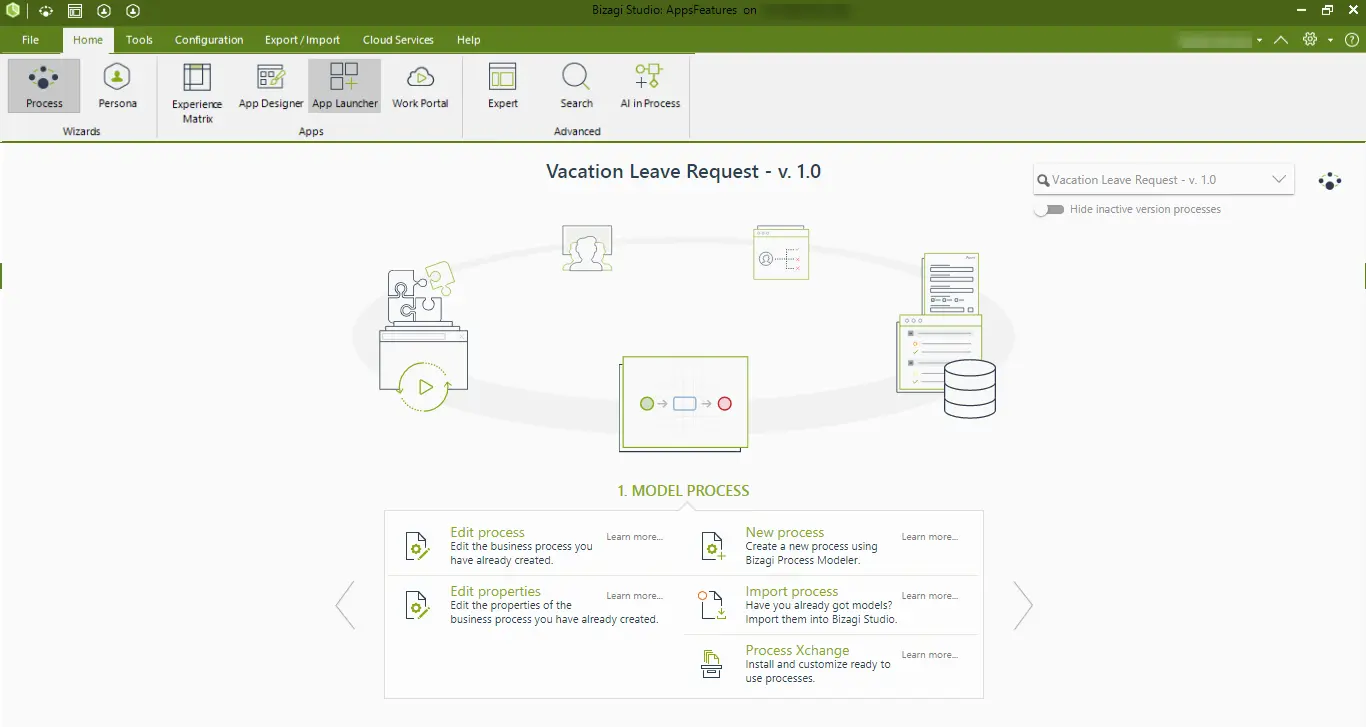
Task: Click the execute play step illustration
Action: point(424,336)
